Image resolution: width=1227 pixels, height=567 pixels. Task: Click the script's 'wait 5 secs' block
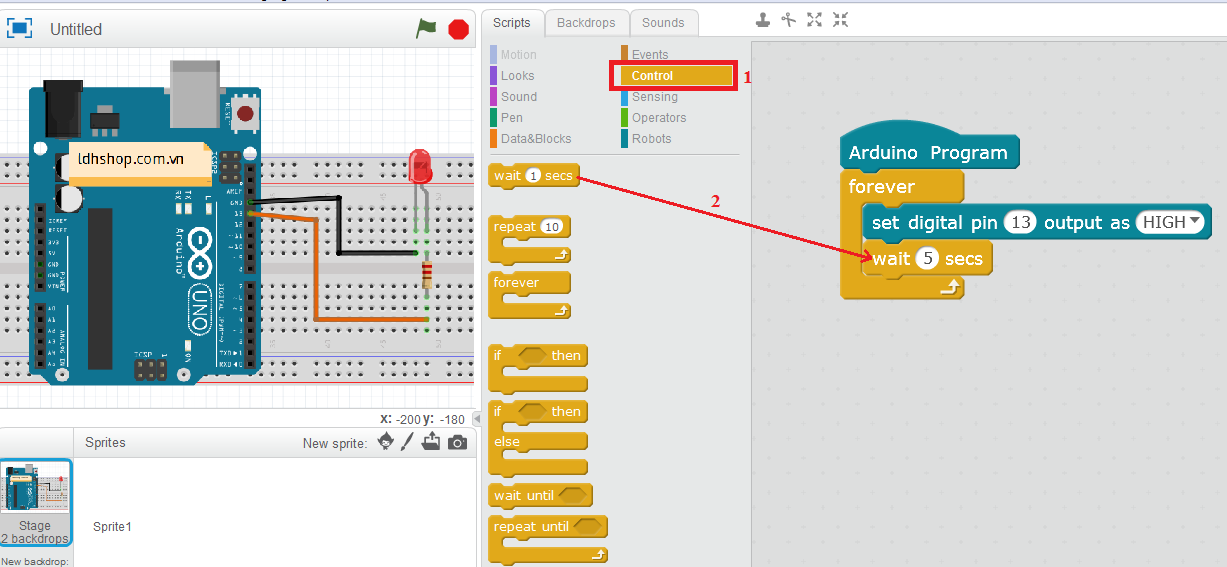pos(927,259)
